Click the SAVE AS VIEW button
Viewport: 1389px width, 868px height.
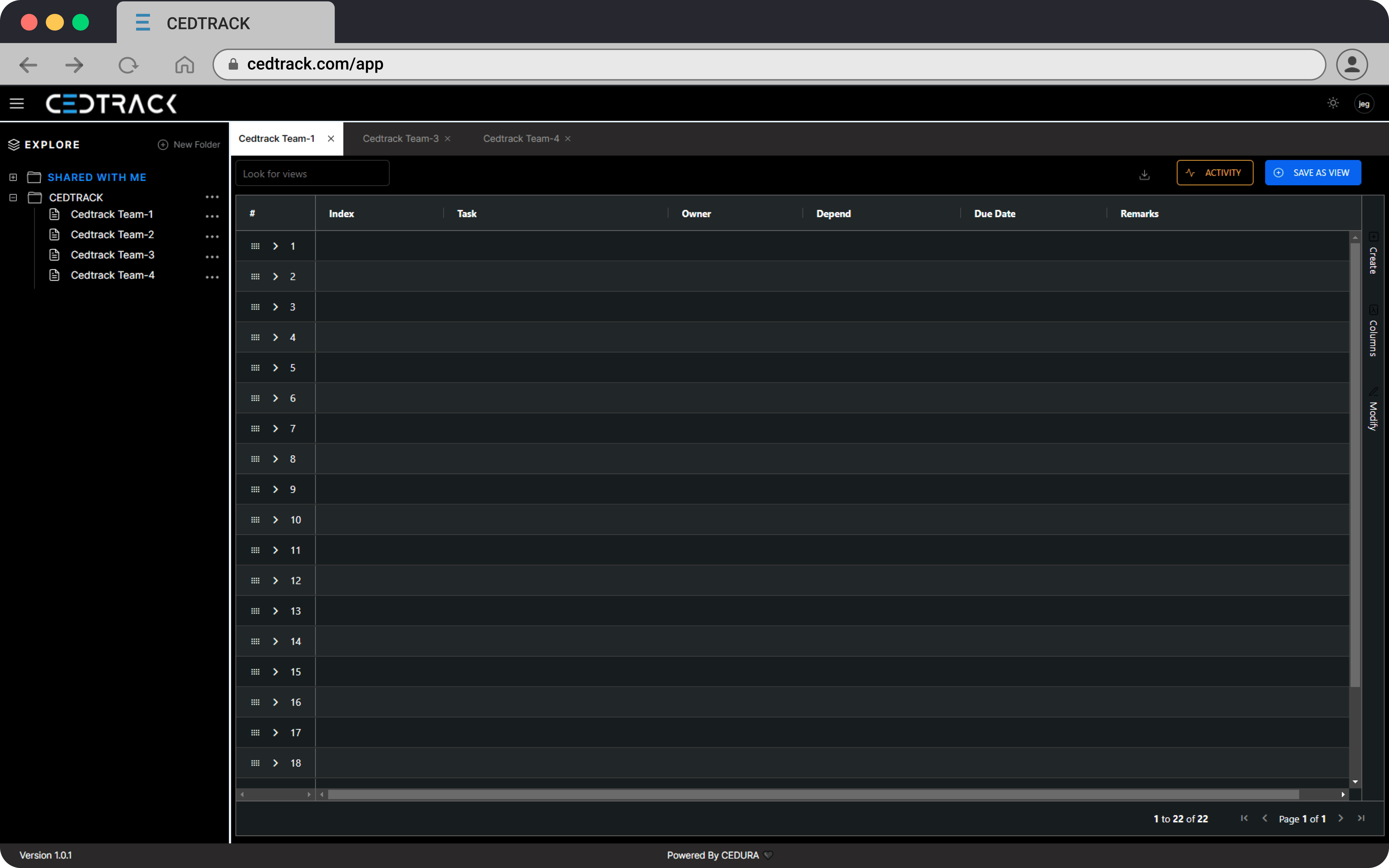tap(1312, 173)
